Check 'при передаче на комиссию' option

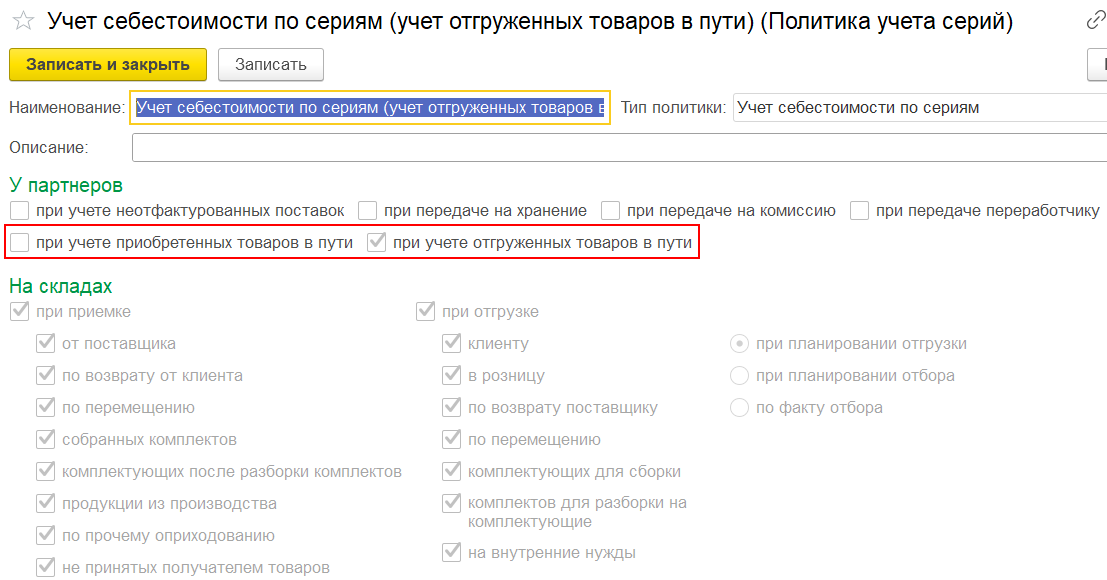point(610,211)
